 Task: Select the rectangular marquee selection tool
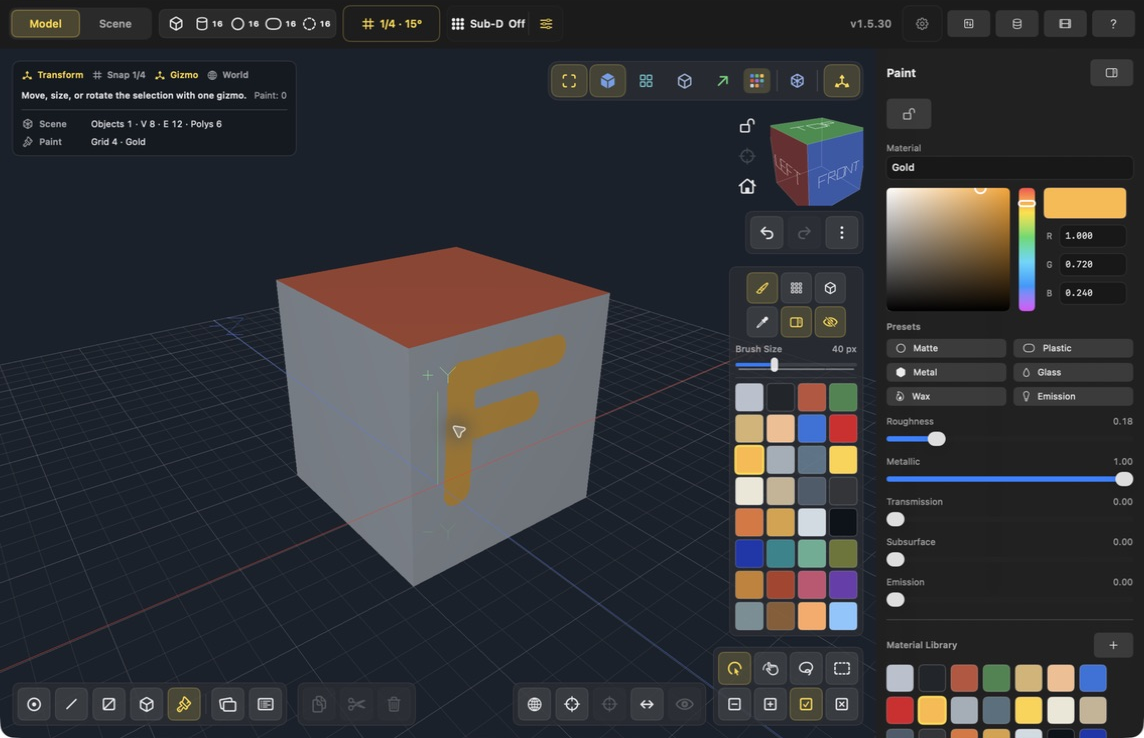[841, 668]
